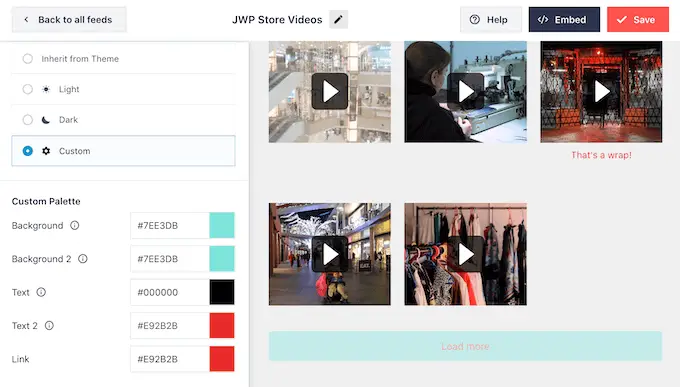Image resolution: width=680 pixels, height=387 pixels.
Task: Click the pencil icon to rename the feed
Action: tap(338, 20)
